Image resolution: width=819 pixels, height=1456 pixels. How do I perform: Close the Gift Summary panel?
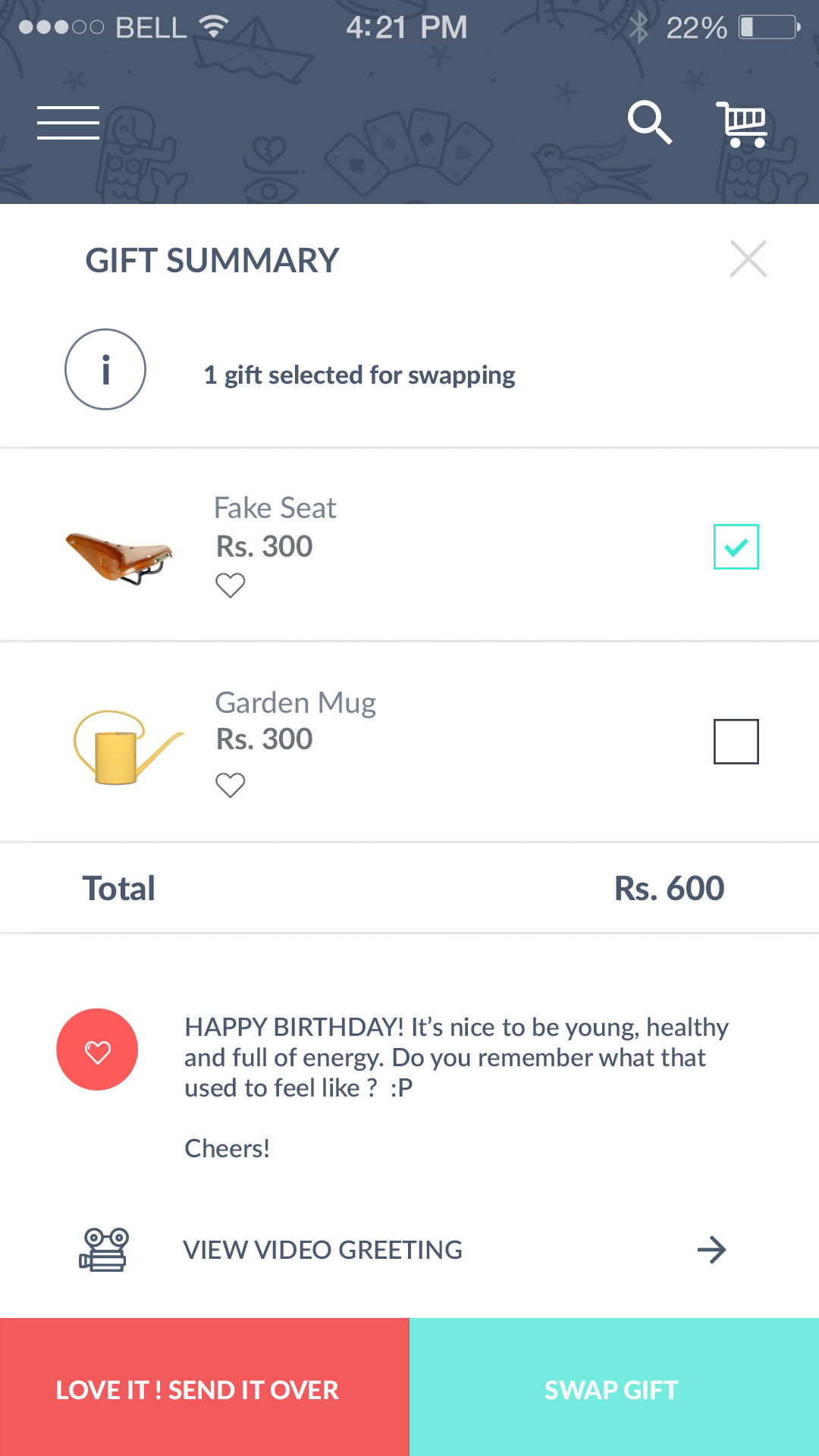pos(748,259)
